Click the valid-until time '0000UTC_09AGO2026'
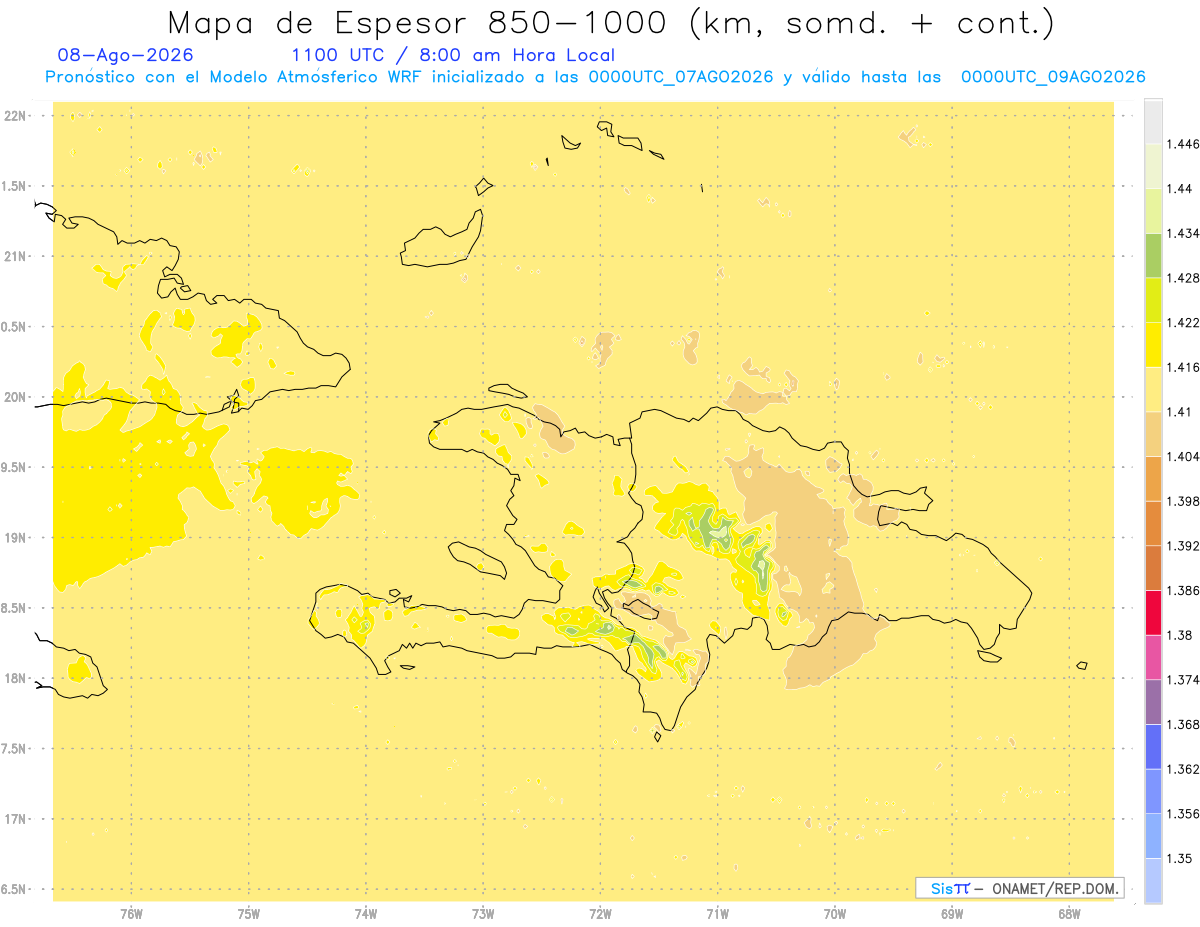 1053,77
